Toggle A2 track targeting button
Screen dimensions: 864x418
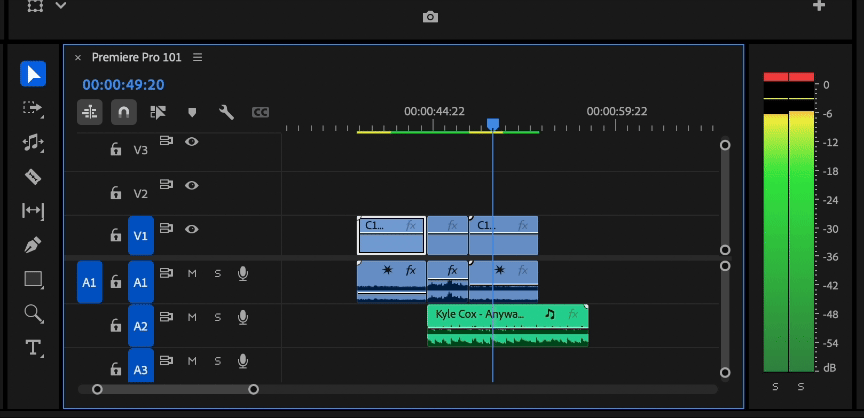141,326
